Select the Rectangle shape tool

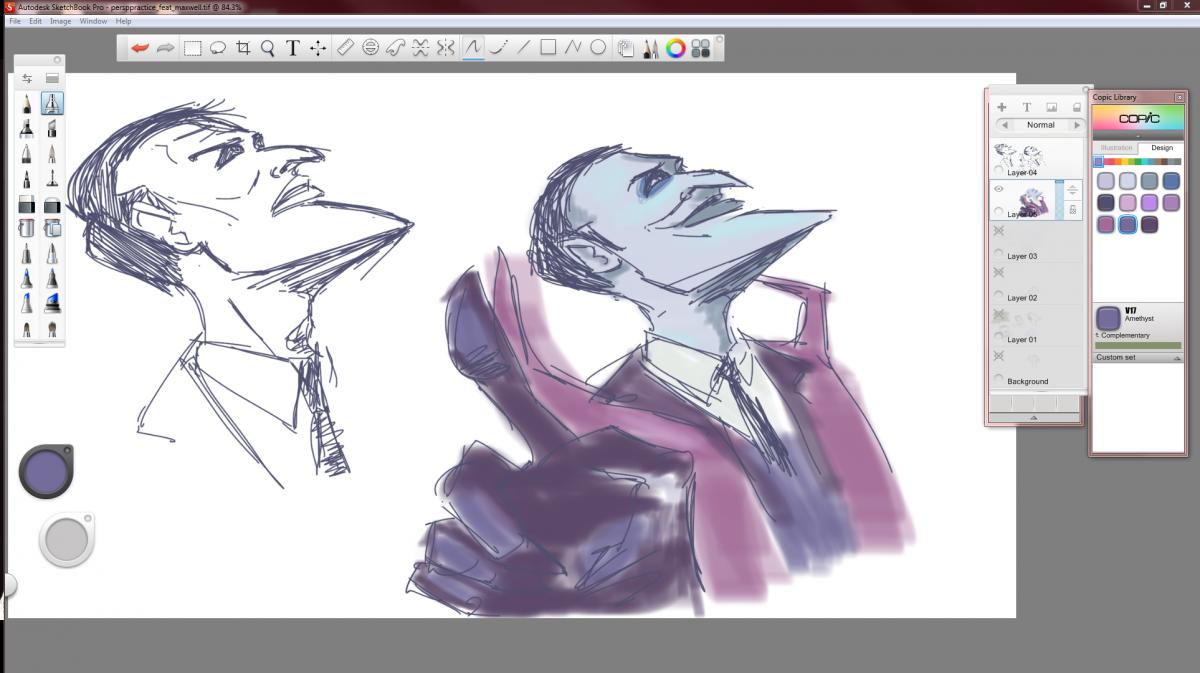click(548, 47)
